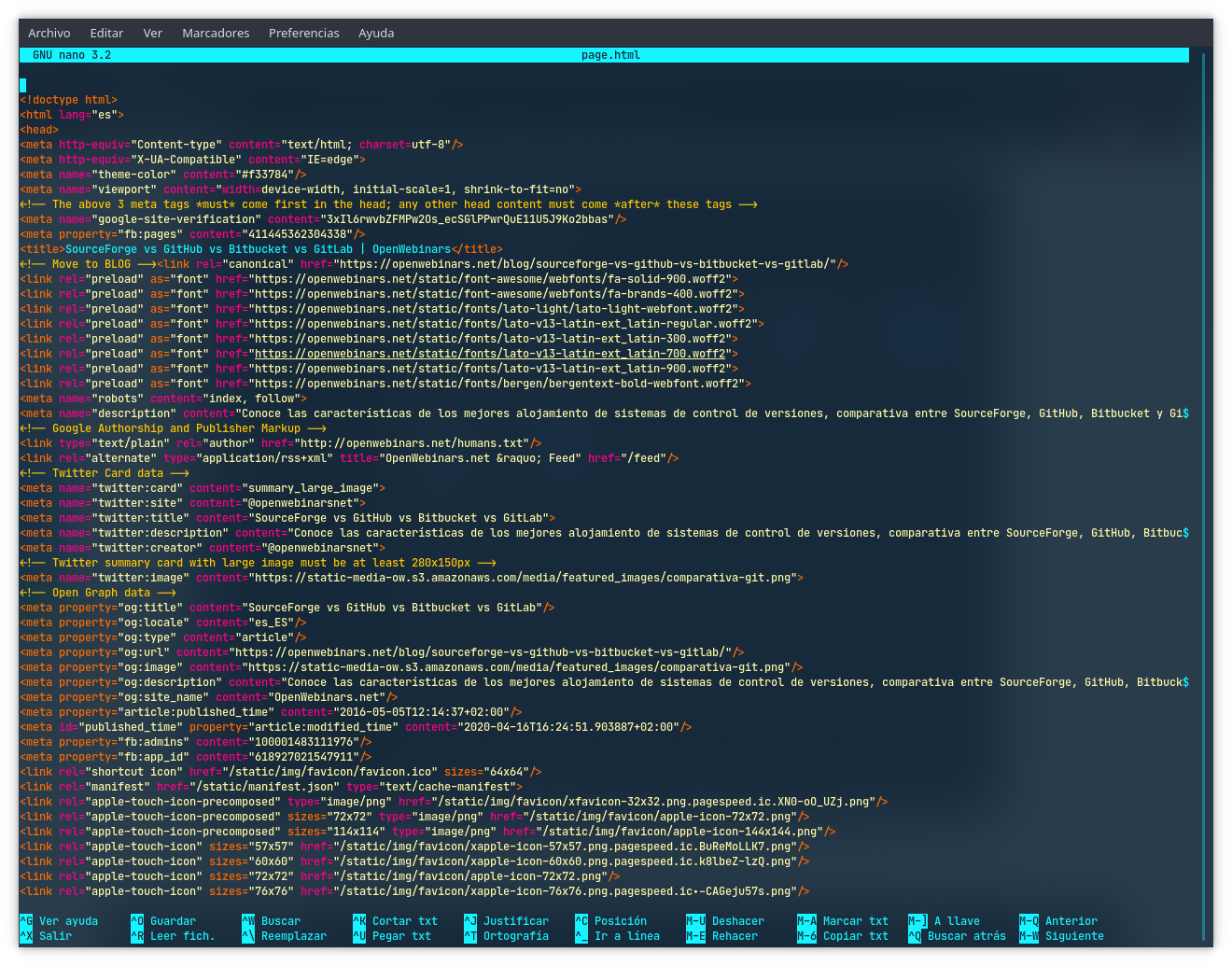This screenshot has height=966, width=1232.
Task: Click the Ir a línea shortcut hint
Action: (617, 936)
